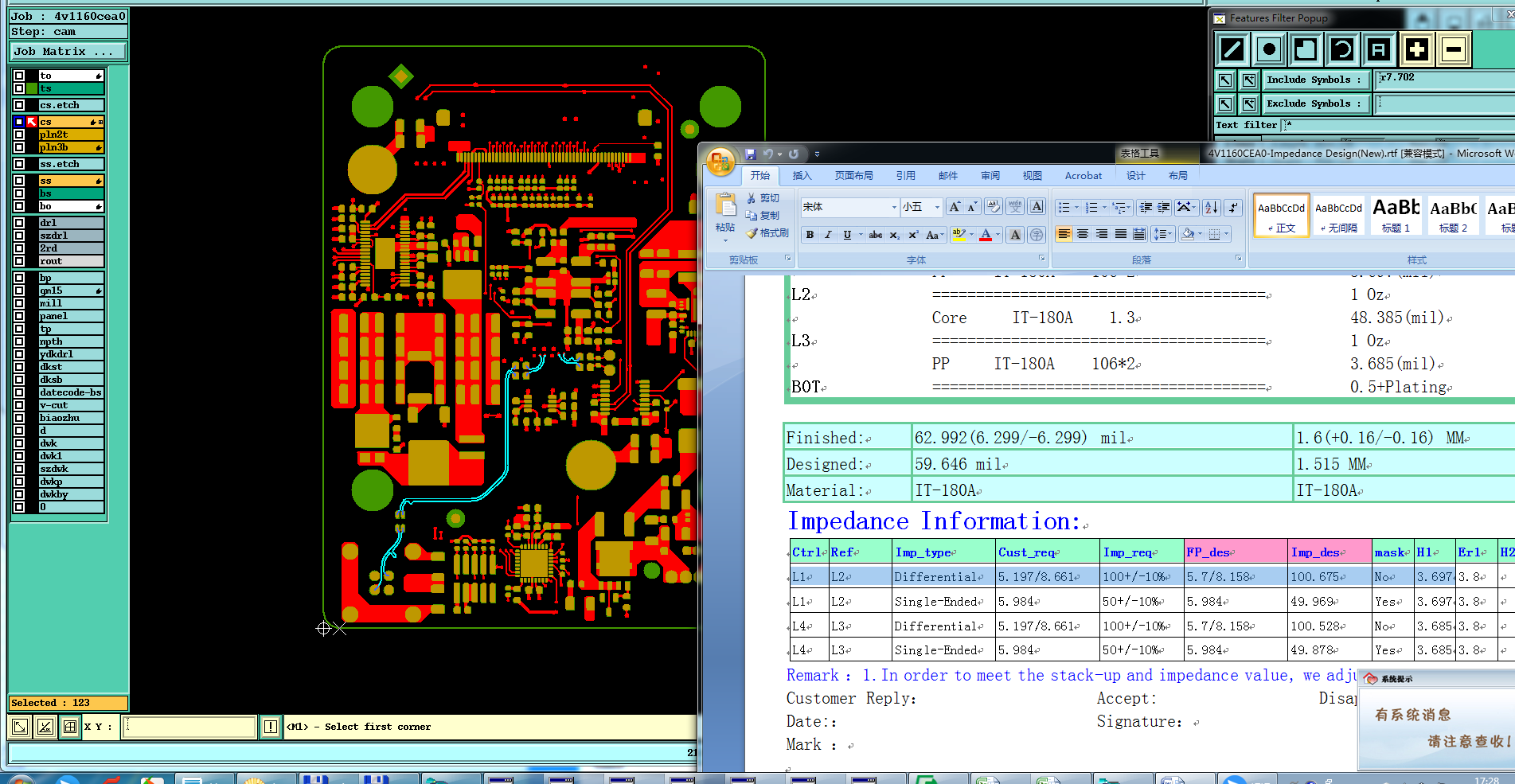
Task: Enable the checkbox for rout layer
Action: coord(19,261)
